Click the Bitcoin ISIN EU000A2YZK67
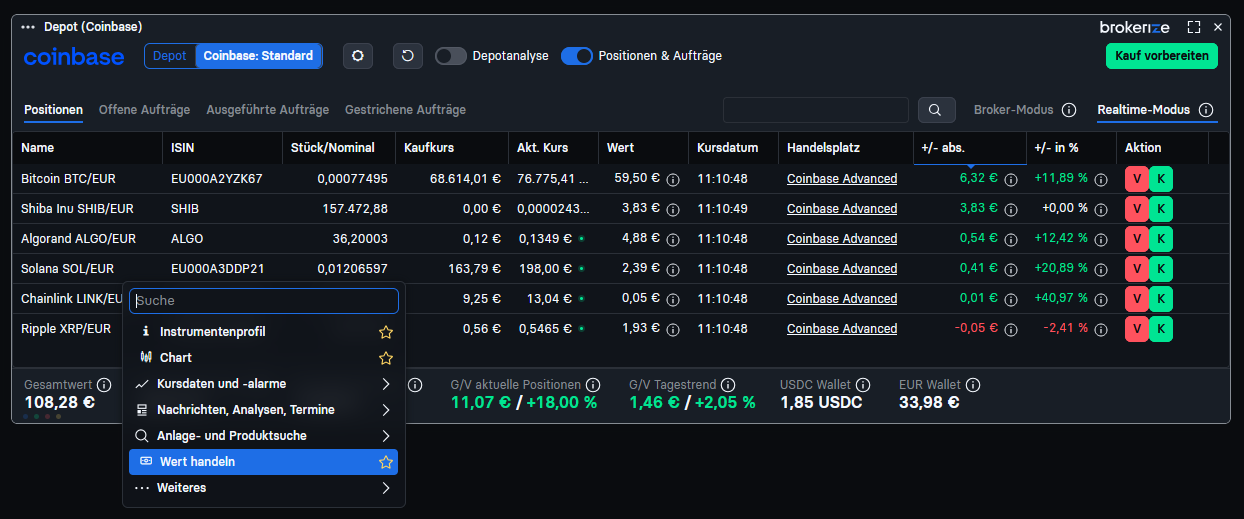1244x519 pixels. [217, 179]
